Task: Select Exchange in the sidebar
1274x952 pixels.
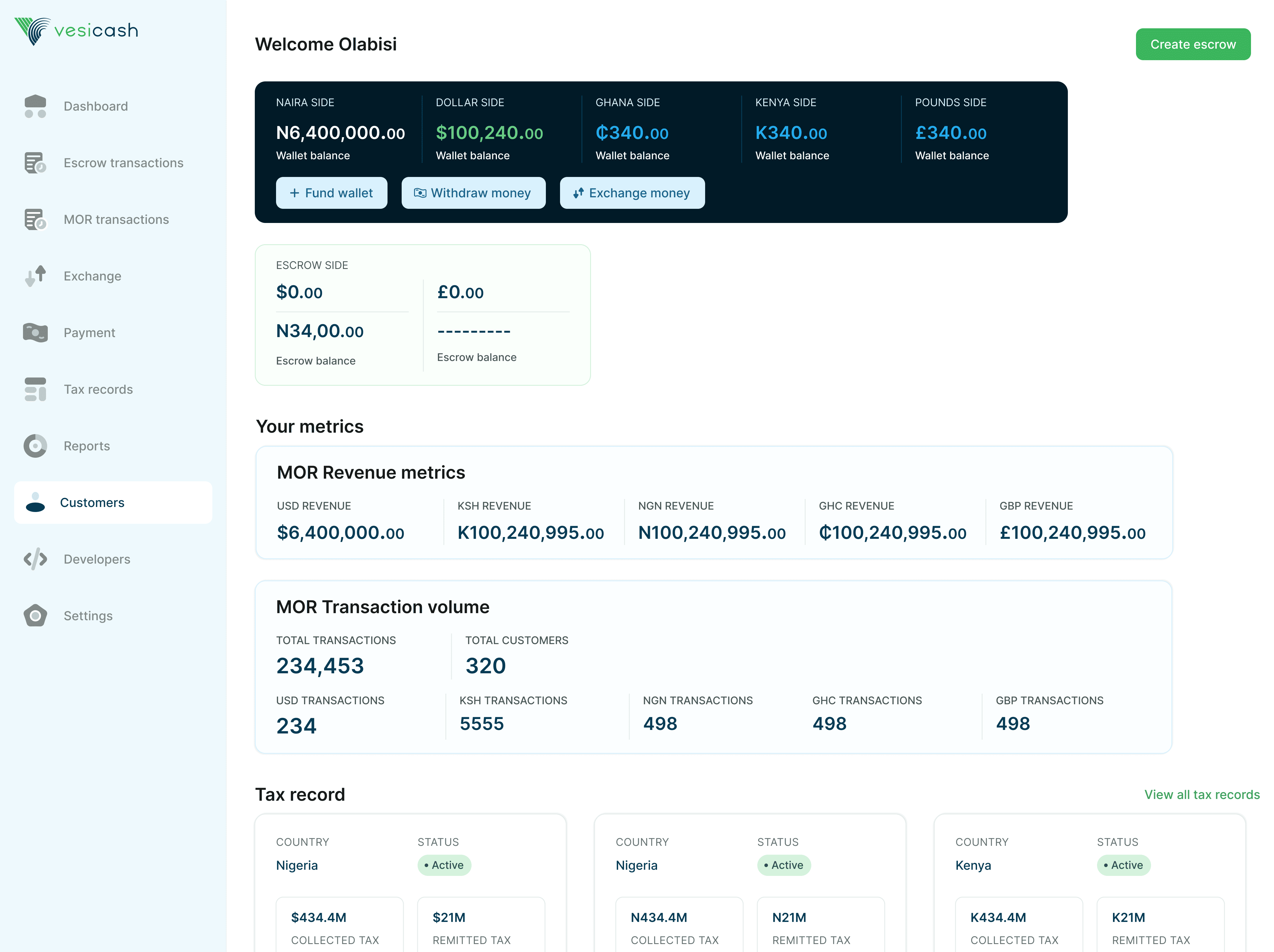Action: pyautogui.click(x=114, y=276)
